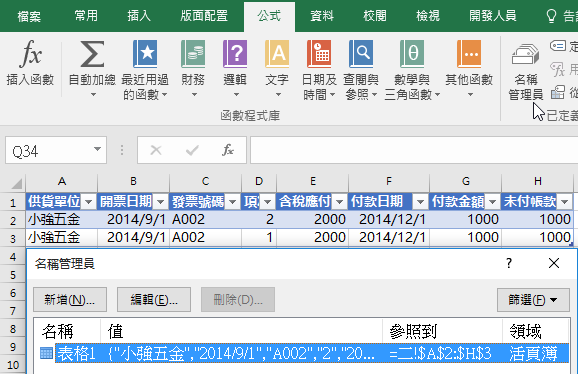Image resolution: width=578 pixels, height=374 pixels.
Task: Click the select-all corner triangle
Action: pos(17,183)
